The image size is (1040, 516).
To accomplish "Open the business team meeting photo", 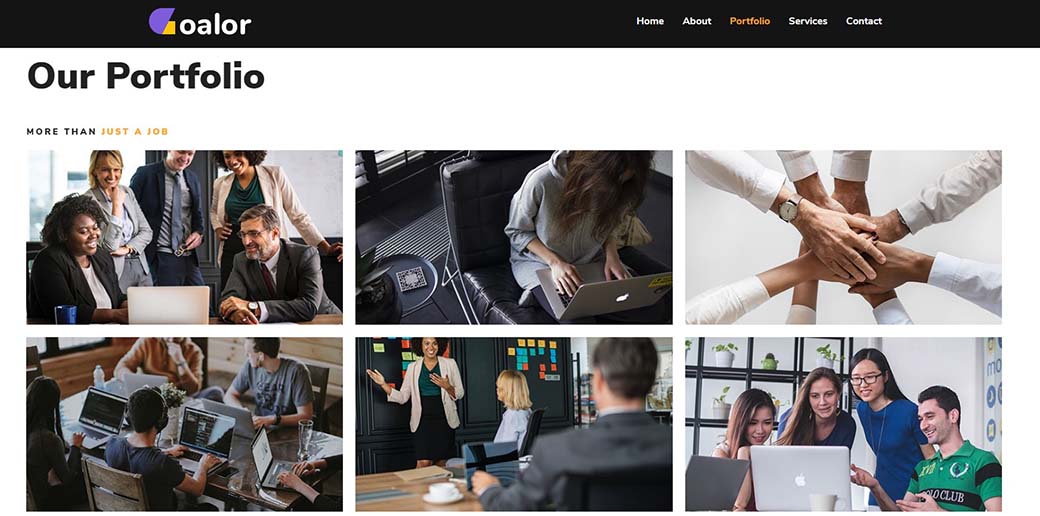I will tap(184, 237).
